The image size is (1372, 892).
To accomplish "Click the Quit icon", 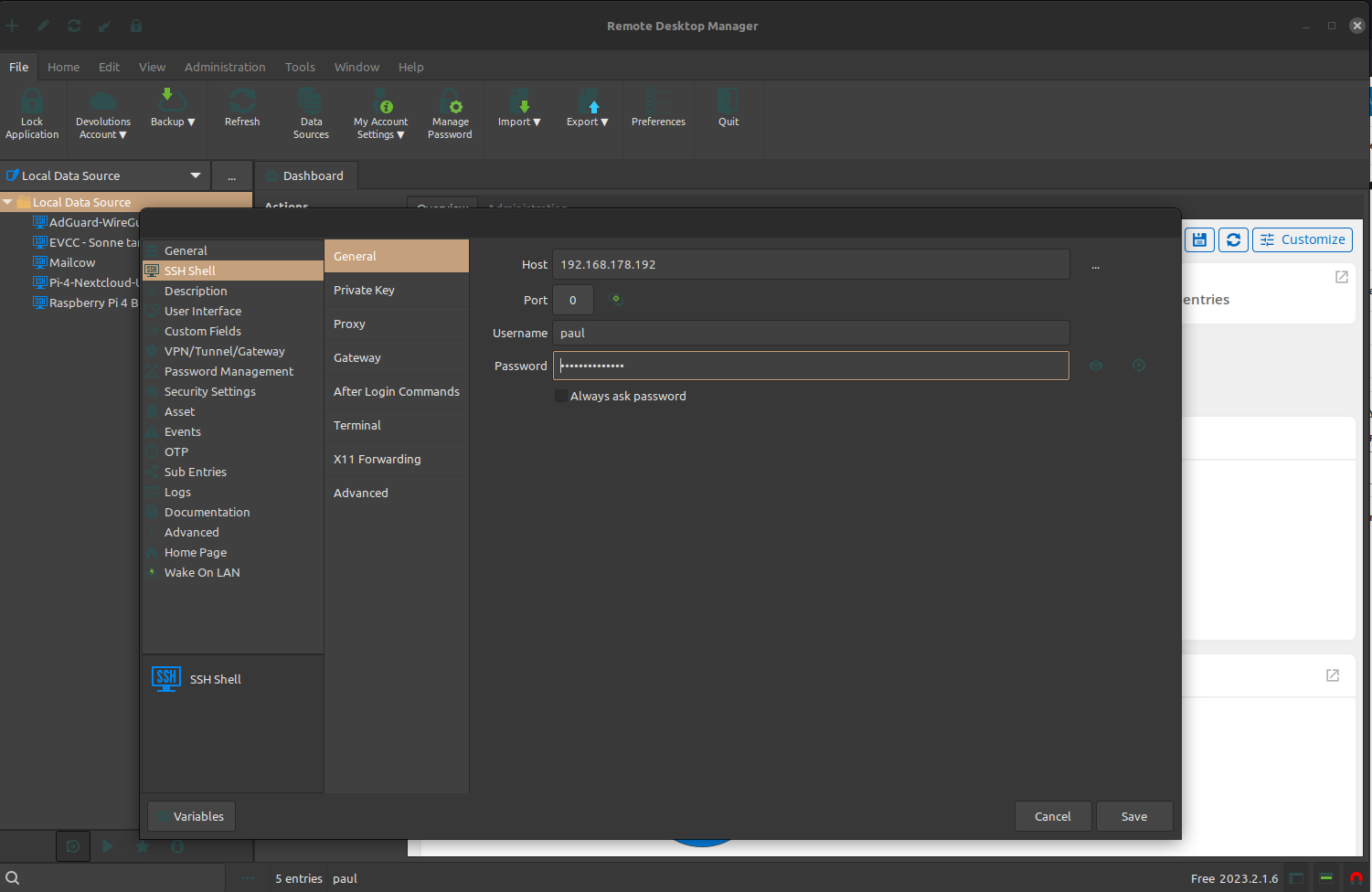I will 729,101.
